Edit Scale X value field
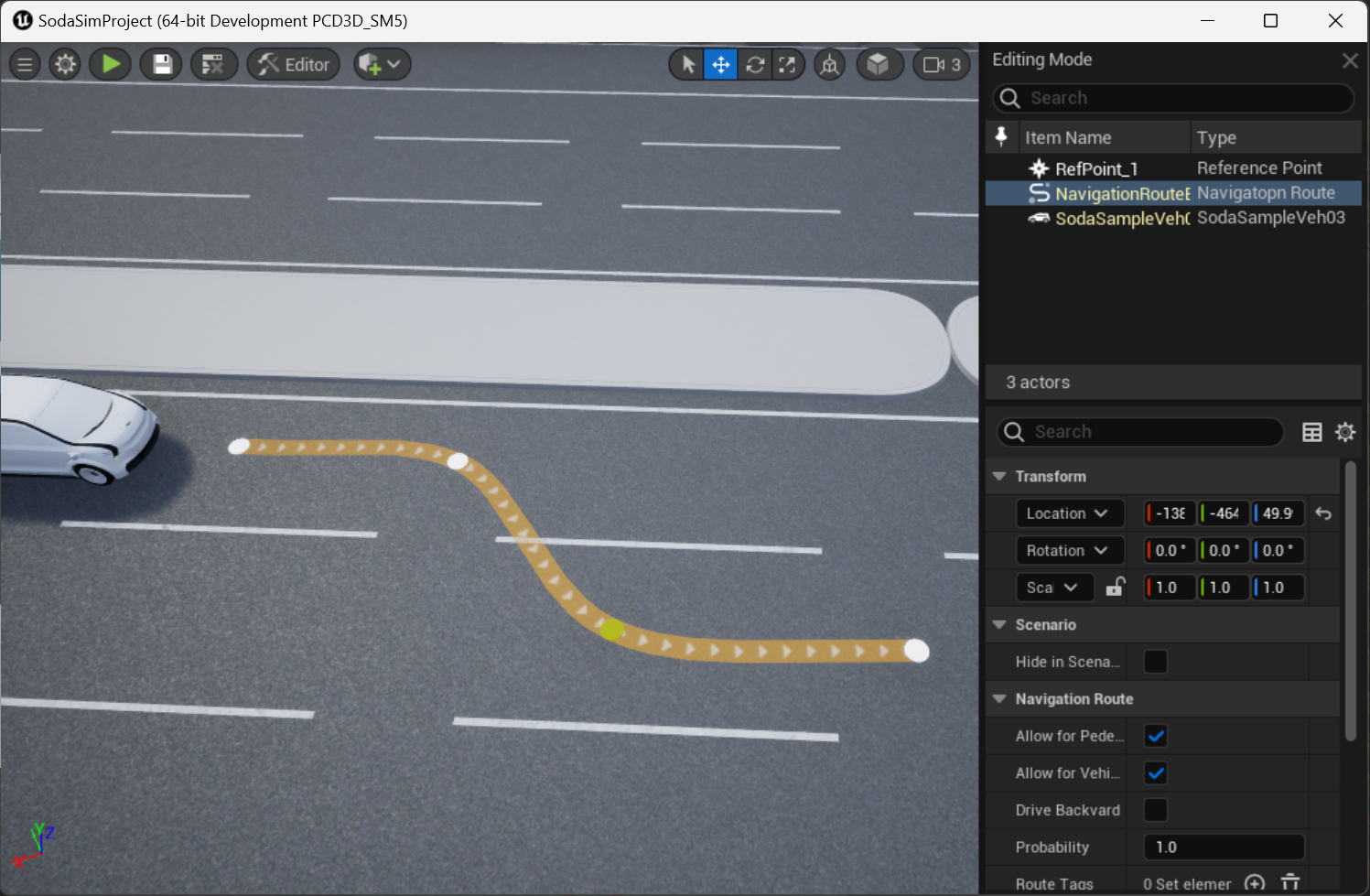 coord(1170,588)
